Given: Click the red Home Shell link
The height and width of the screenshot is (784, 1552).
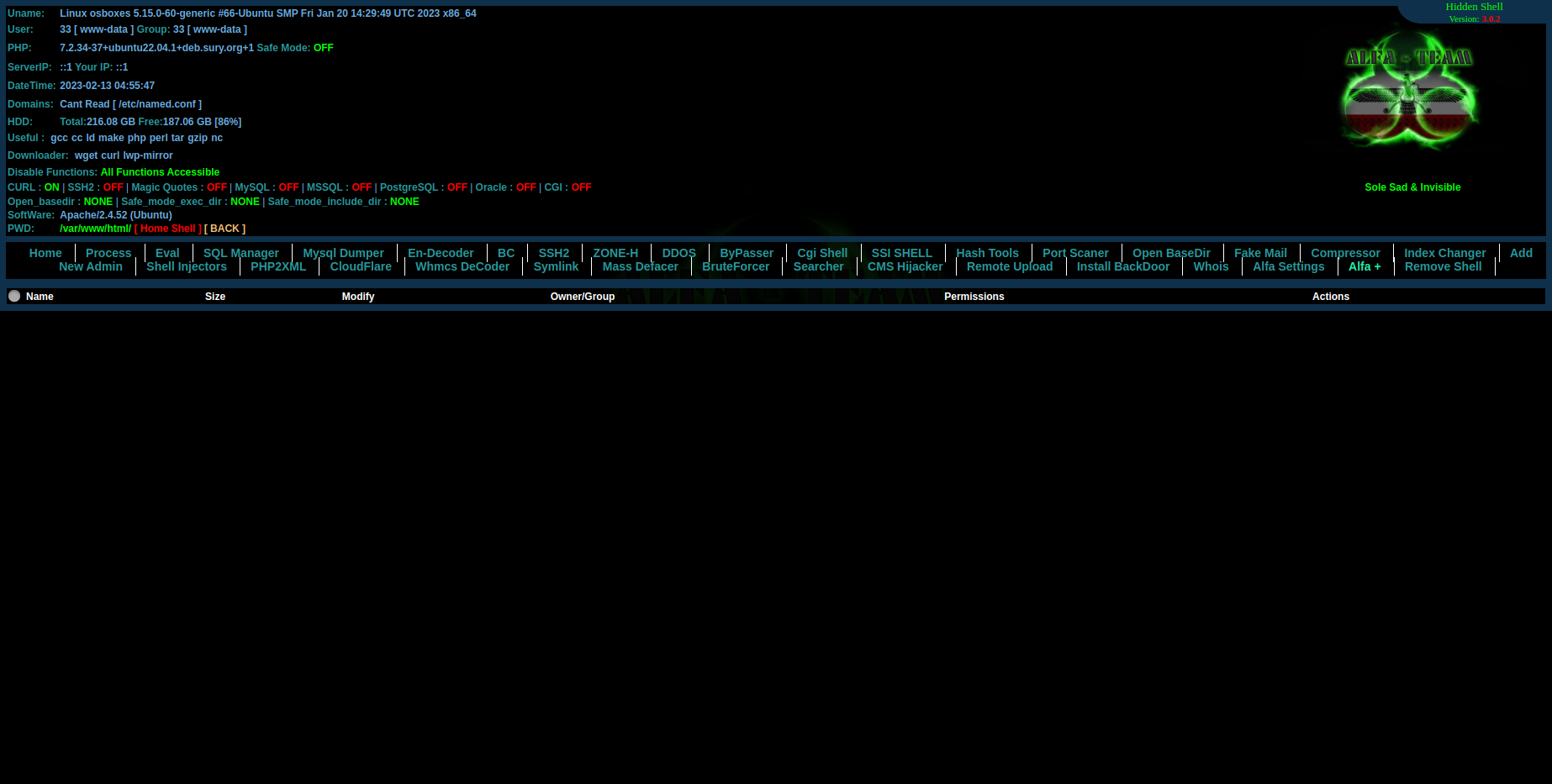Looking at the screenshot, I should pos(167,229).
